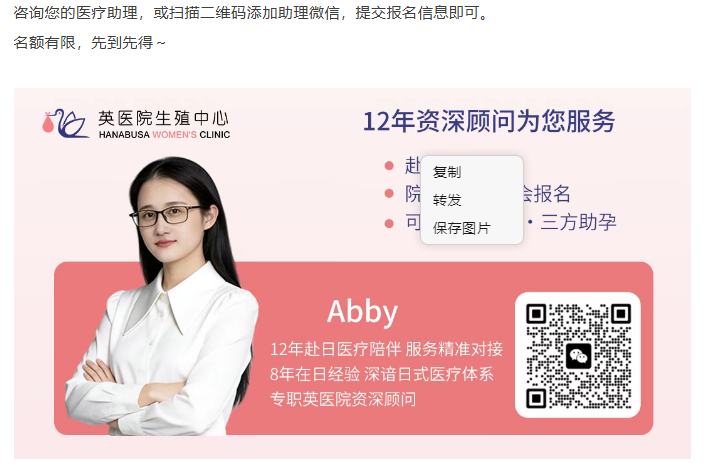Click the red bullet before 赴
Viewport: 712px width, 473px height.
point(389,166)
